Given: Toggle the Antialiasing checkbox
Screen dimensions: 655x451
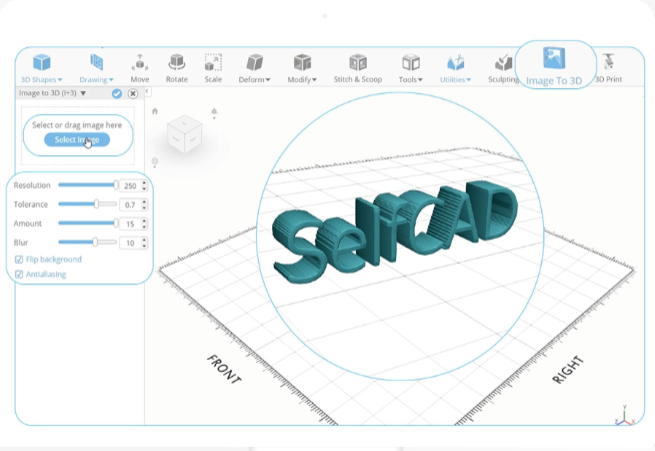Looking at the screenshot, I should coord(19,274).
